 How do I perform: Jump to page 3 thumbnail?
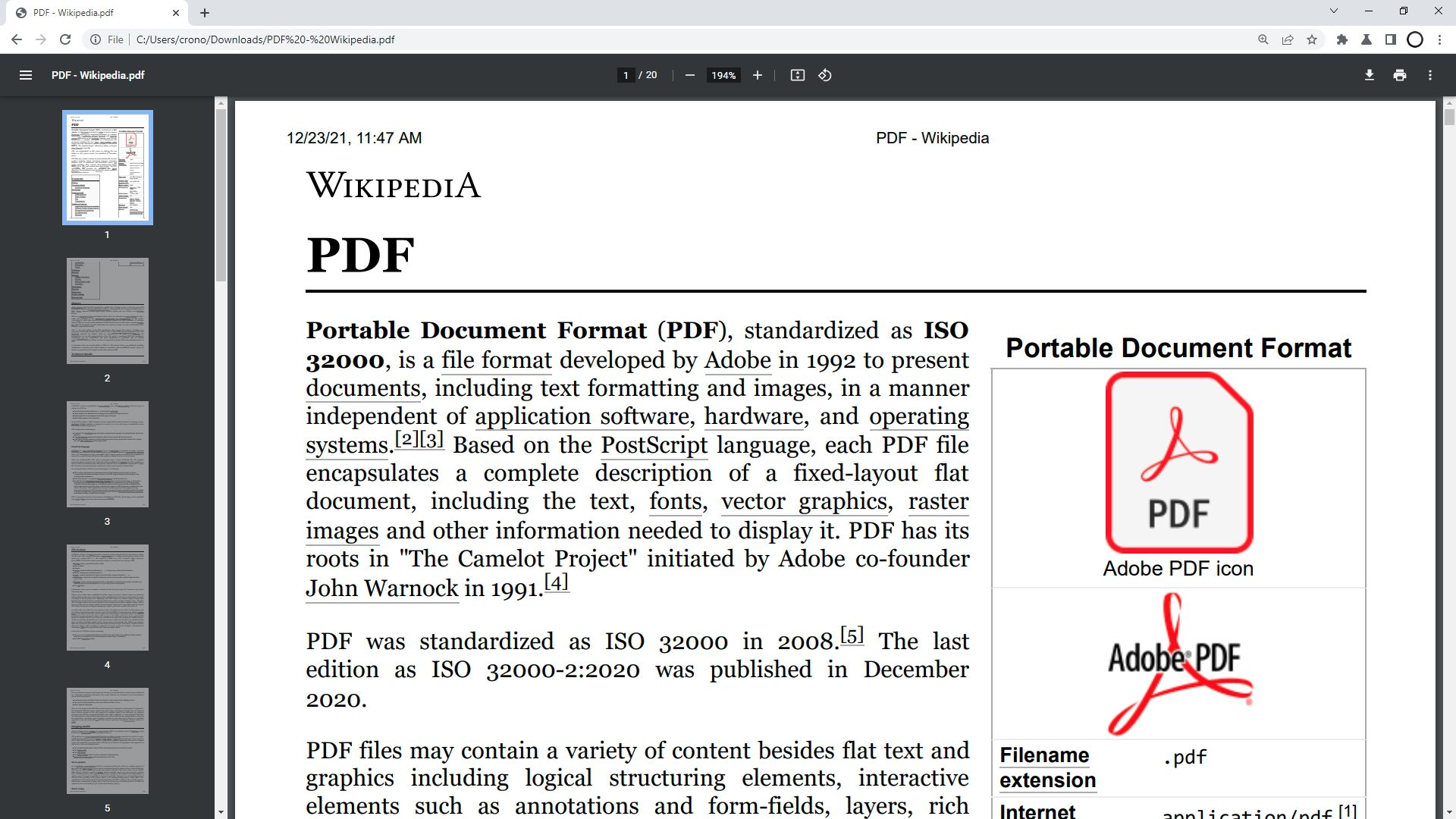coord(107,454)
